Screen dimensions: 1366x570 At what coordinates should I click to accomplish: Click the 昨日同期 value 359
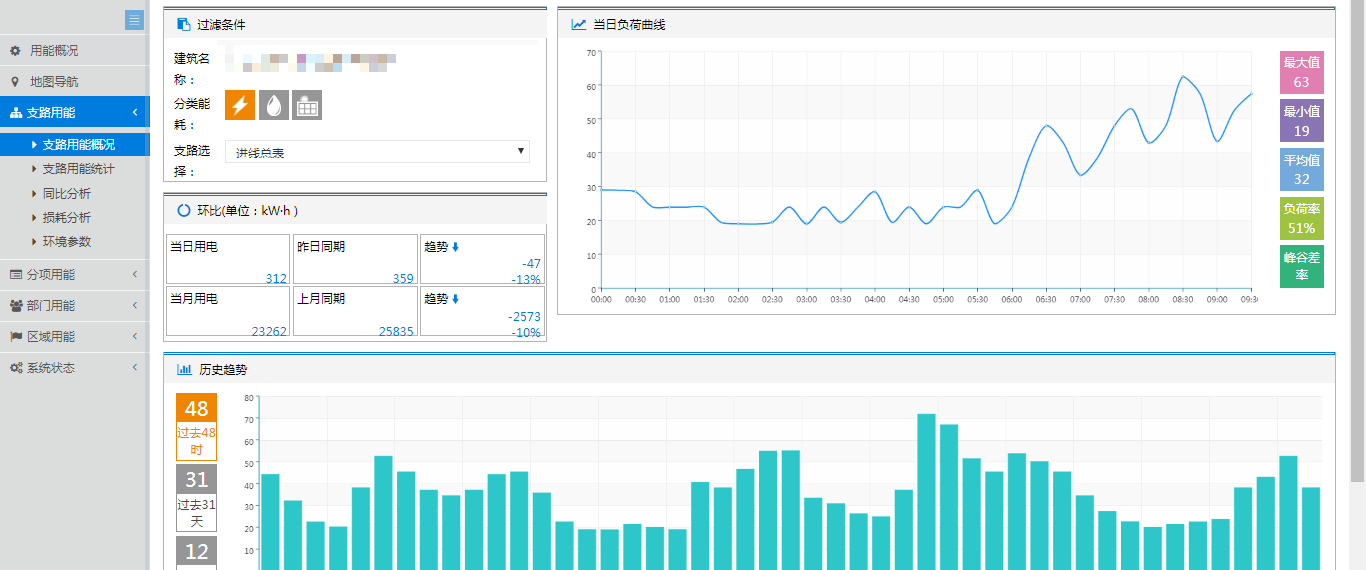point(403,279)
